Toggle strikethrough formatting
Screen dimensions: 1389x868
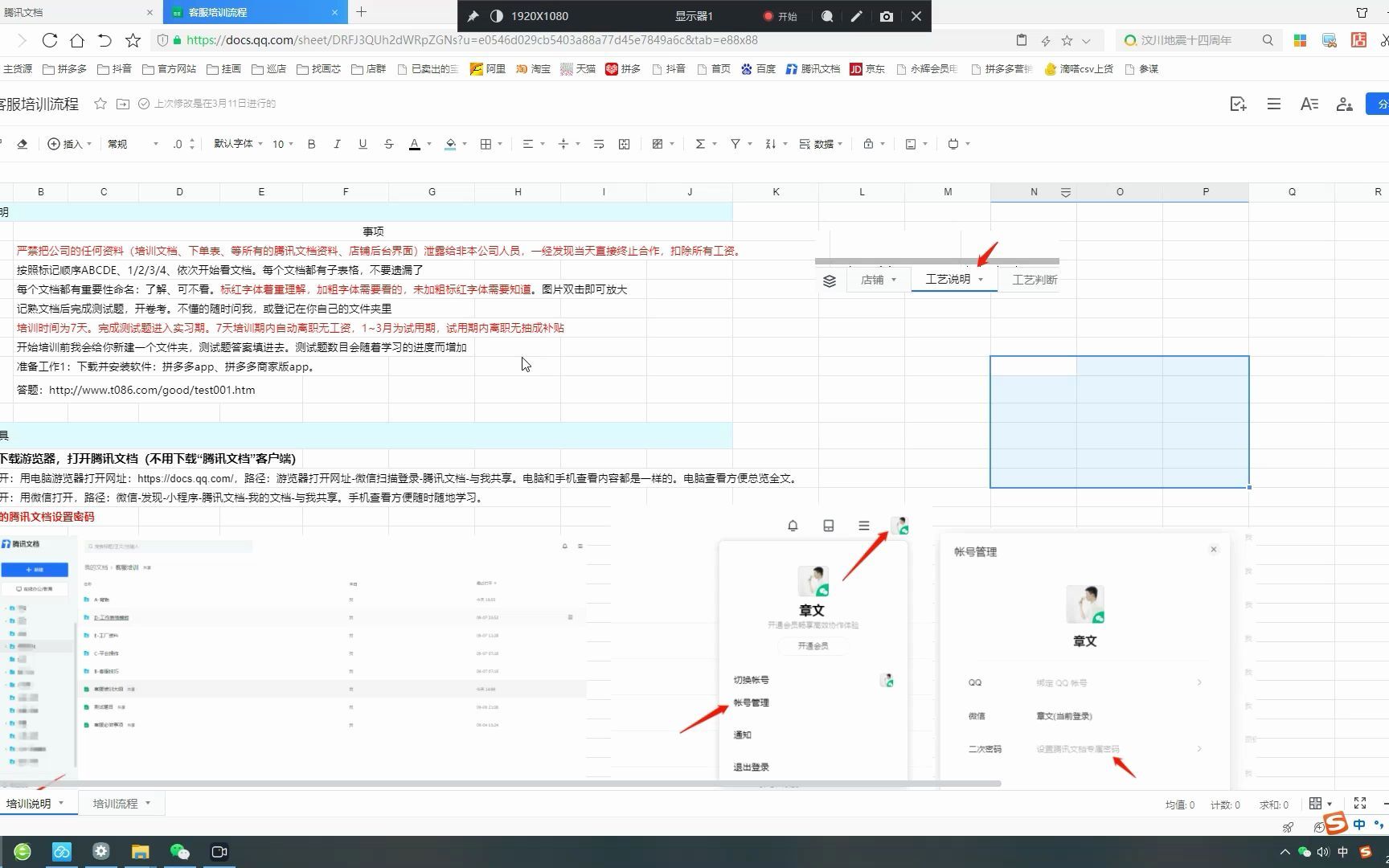(388, 144)
